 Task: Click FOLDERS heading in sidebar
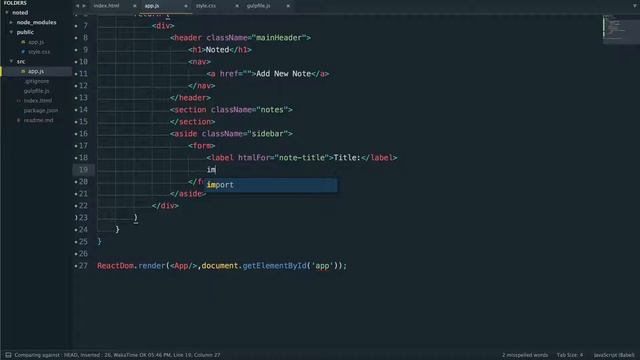point(15,3)
